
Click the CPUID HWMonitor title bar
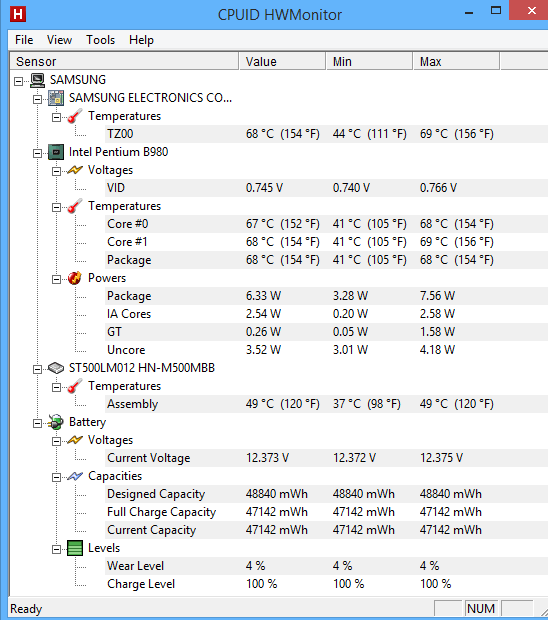pos(280,15)
